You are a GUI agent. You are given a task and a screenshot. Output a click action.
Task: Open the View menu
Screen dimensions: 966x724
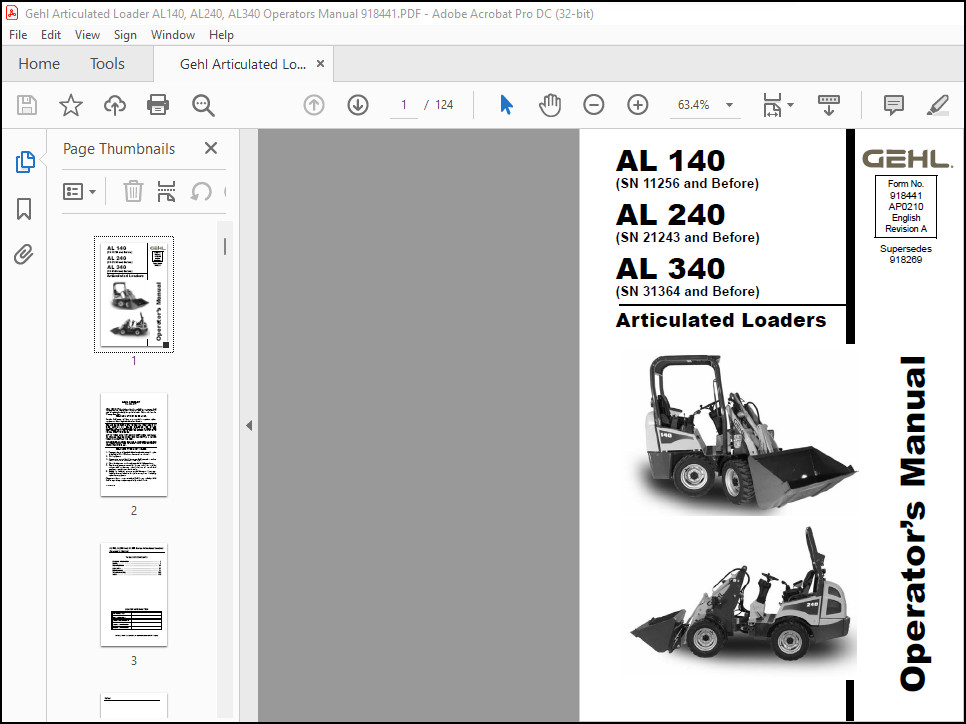(87, 35)
